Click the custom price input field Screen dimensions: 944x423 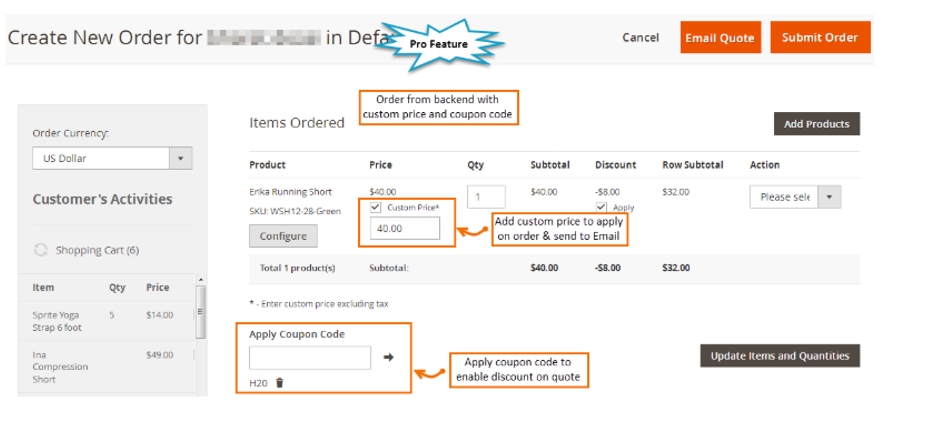pos(404,229)
